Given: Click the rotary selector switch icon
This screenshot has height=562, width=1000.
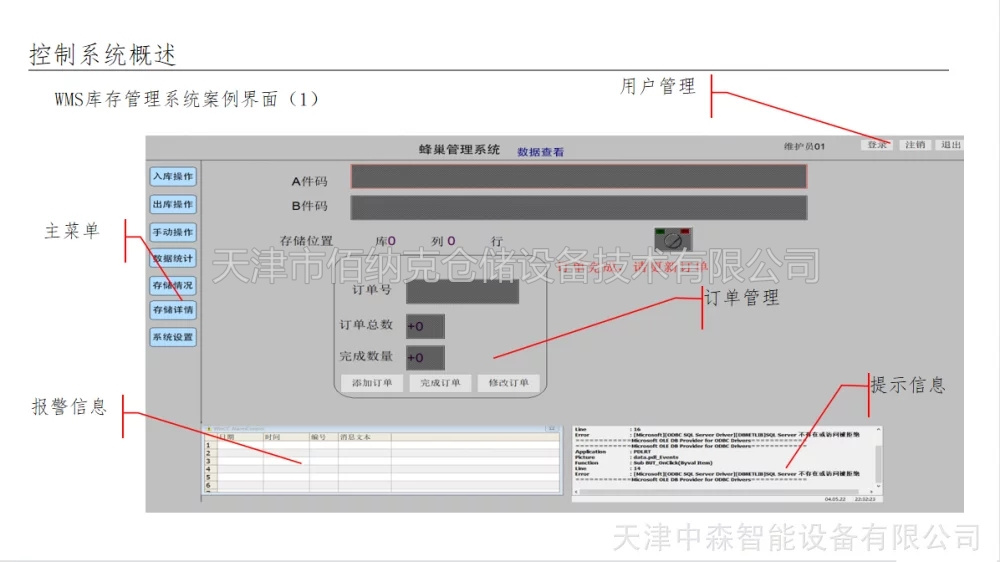Looking at the screenshot, I should point(673,241).
